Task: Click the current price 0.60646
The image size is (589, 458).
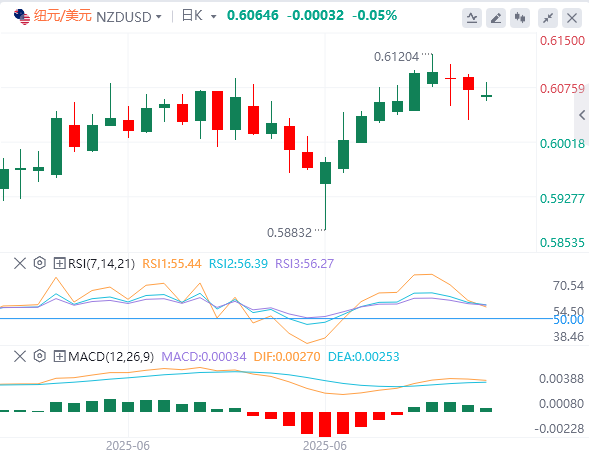Action: pyautogui.click(x=253, y=16)
